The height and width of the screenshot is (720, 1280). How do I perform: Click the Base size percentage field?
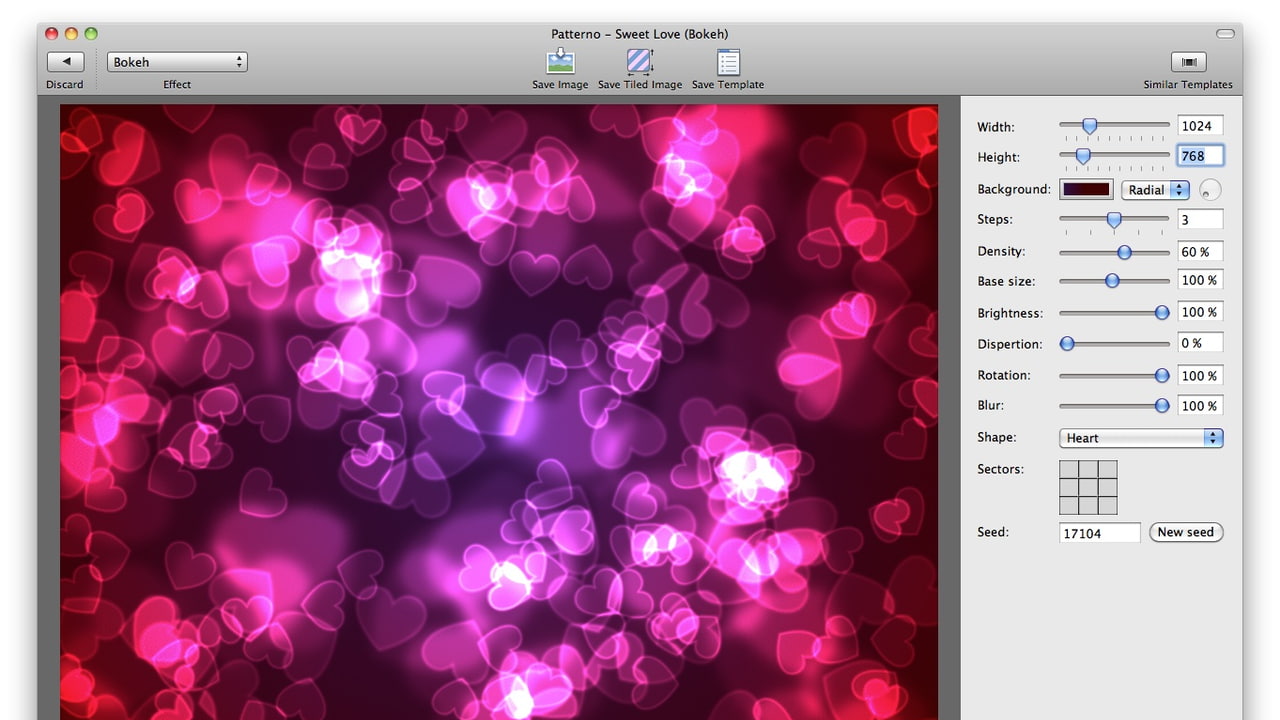[x=1200, y=281]
